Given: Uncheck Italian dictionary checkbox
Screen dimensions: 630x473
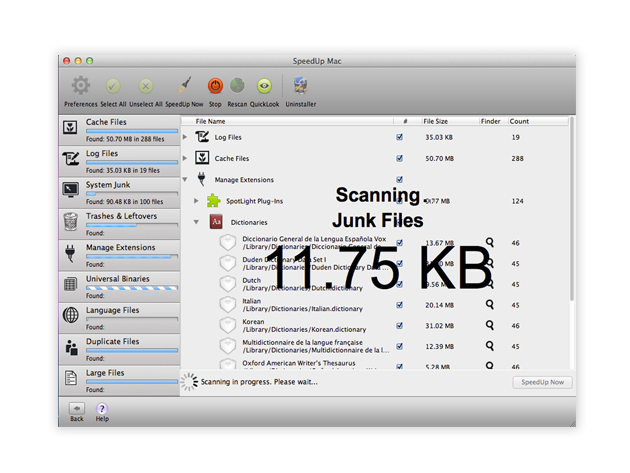Looking at the screenshot, I should click(x=399, y=305).
